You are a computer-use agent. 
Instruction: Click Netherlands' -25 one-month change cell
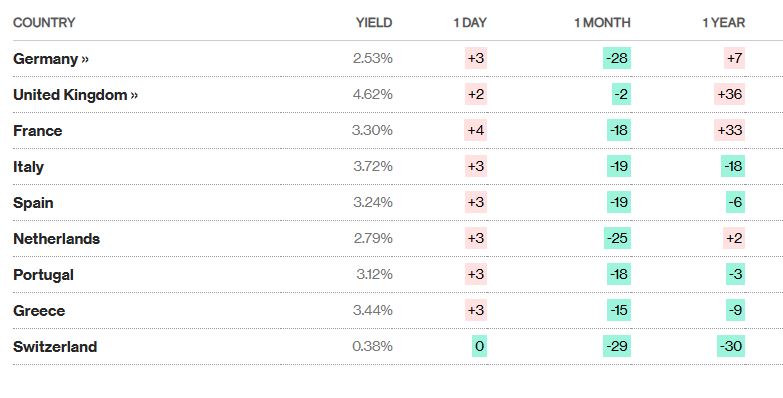click(617, 238)
